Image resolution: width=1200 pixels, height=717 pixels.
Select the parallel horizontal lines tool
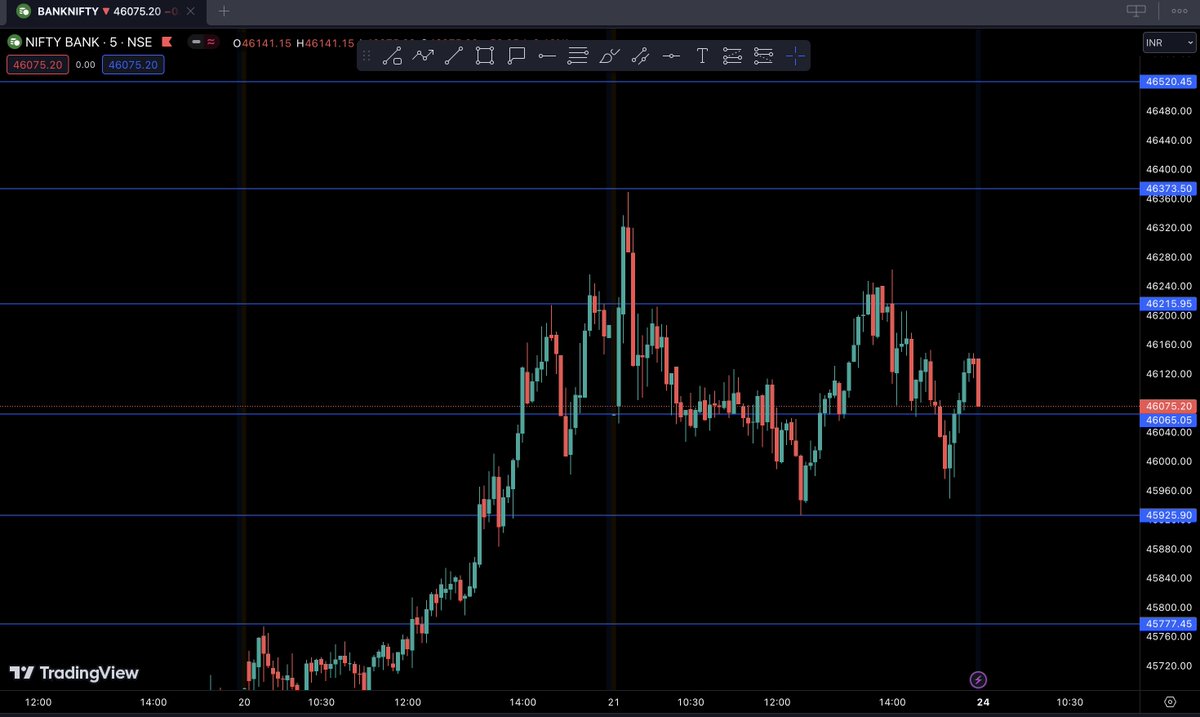[x=578, y=56]
